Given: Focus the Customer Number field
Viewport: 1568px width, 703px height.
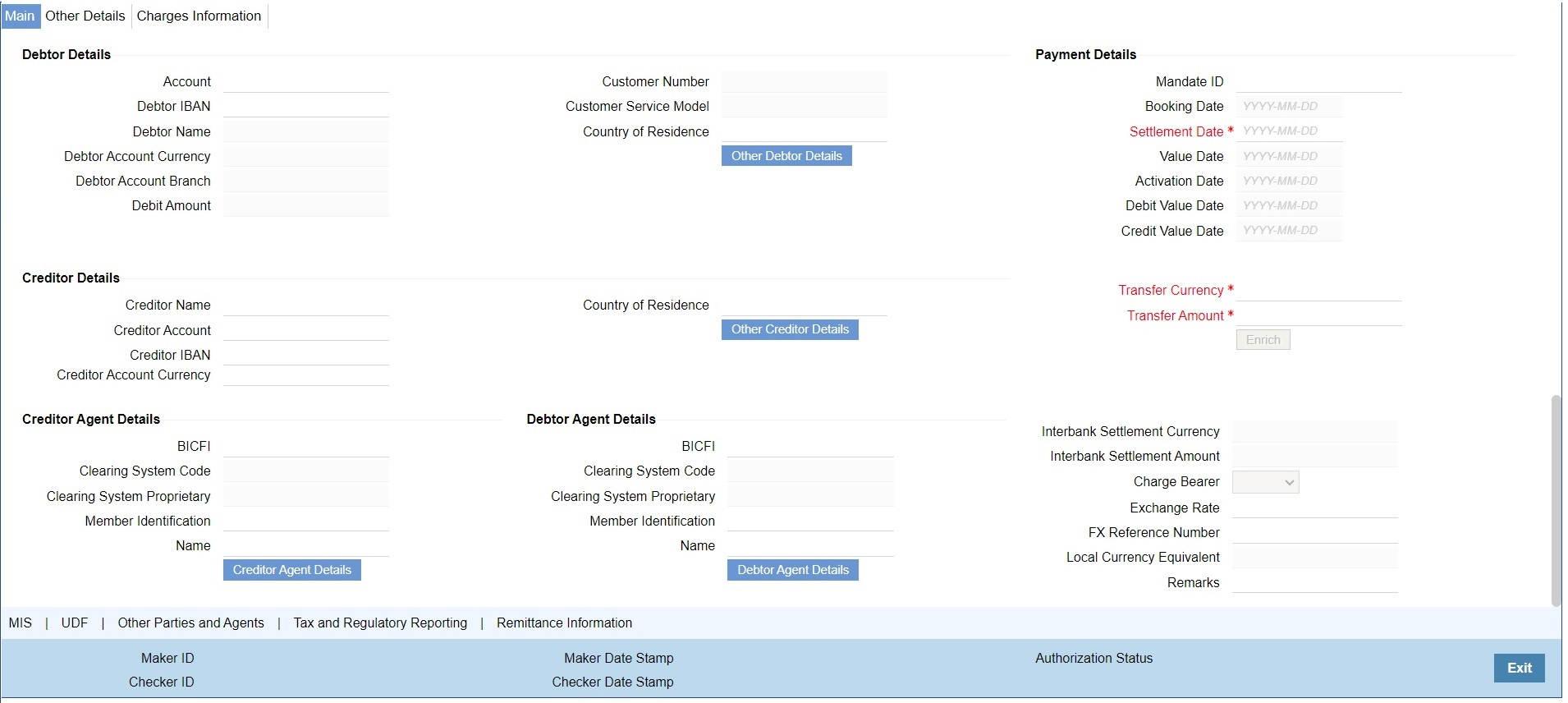Looking at the screenshot, I should [x=805, y=81].
